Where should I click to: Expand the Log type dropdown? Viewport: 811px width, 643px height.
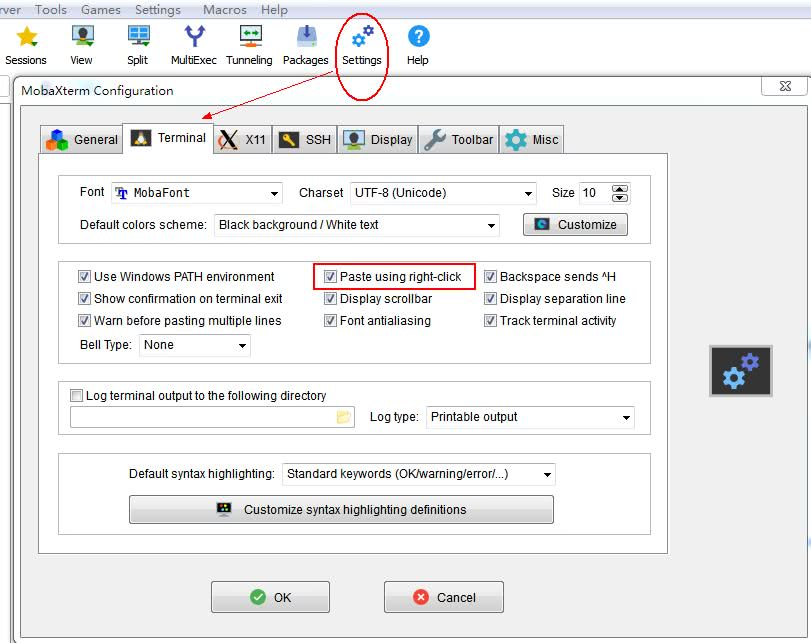click(x=530, y=417)
